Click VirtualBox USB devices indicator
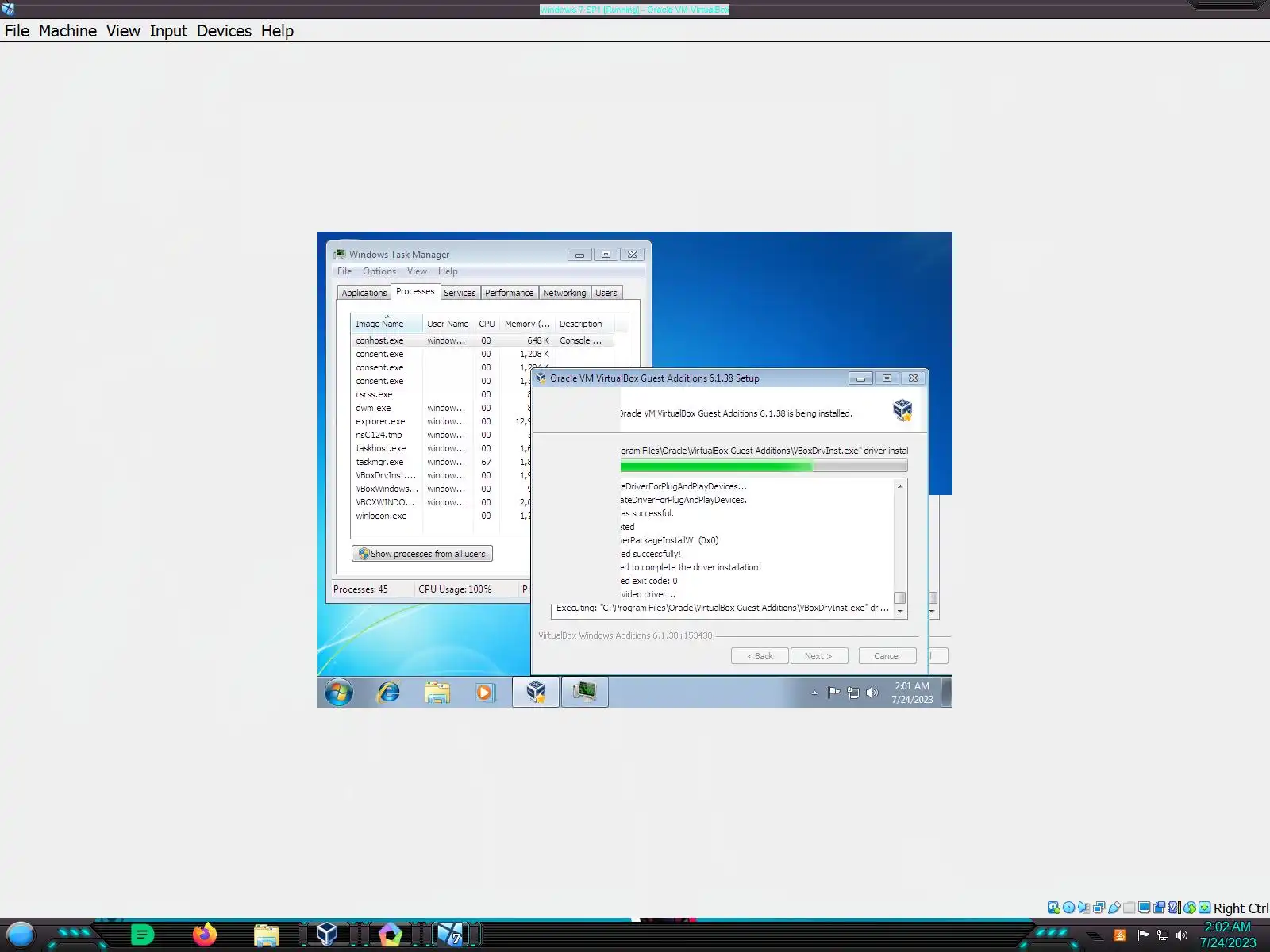This screenshot has height=952, width=1270. point(1114,908)
